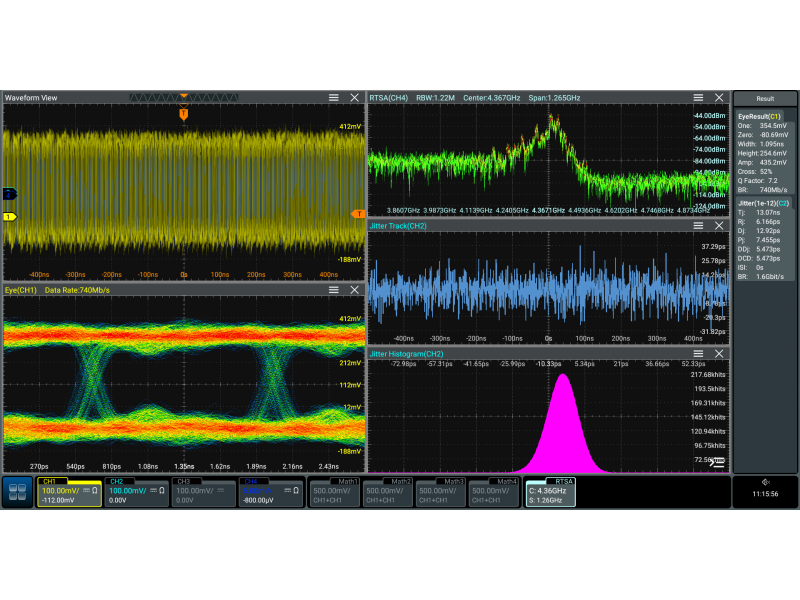This screenshot has width=800, height=600.
Task: Toggle the CH1 channel box
Action: [69, 492]
